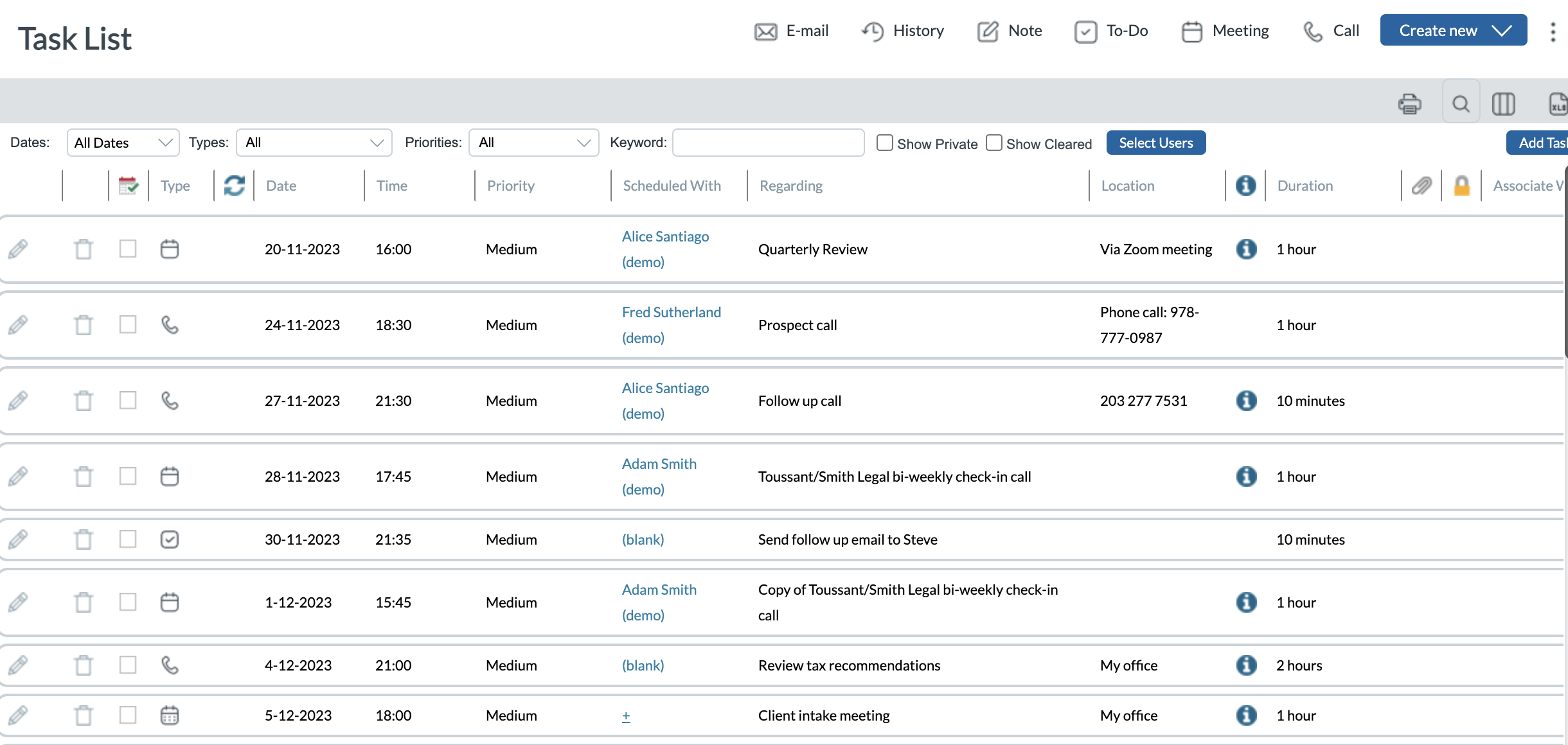Show info for Quarterly Review row
This screenshot has width=1568, height=745.
[1246, 249]
